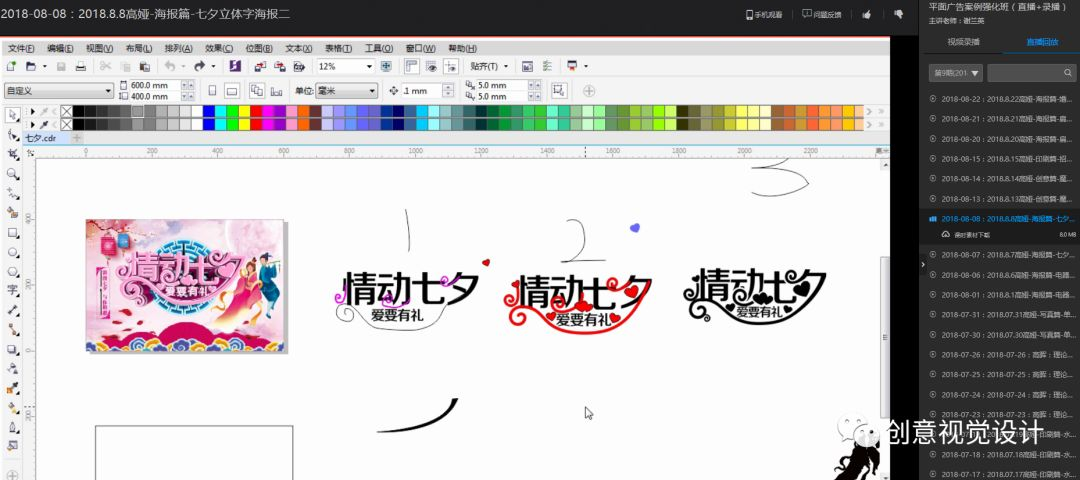Expand the redo history arrow
The width and height of the screenshot is (1080, 480).
(x=213, y=66)
